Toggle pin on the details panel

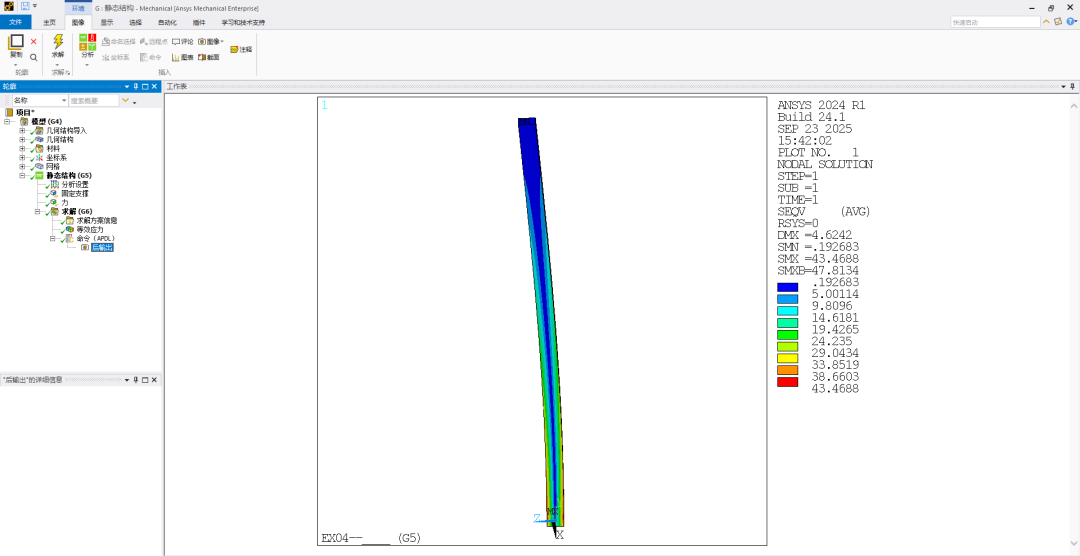[135, 380]
